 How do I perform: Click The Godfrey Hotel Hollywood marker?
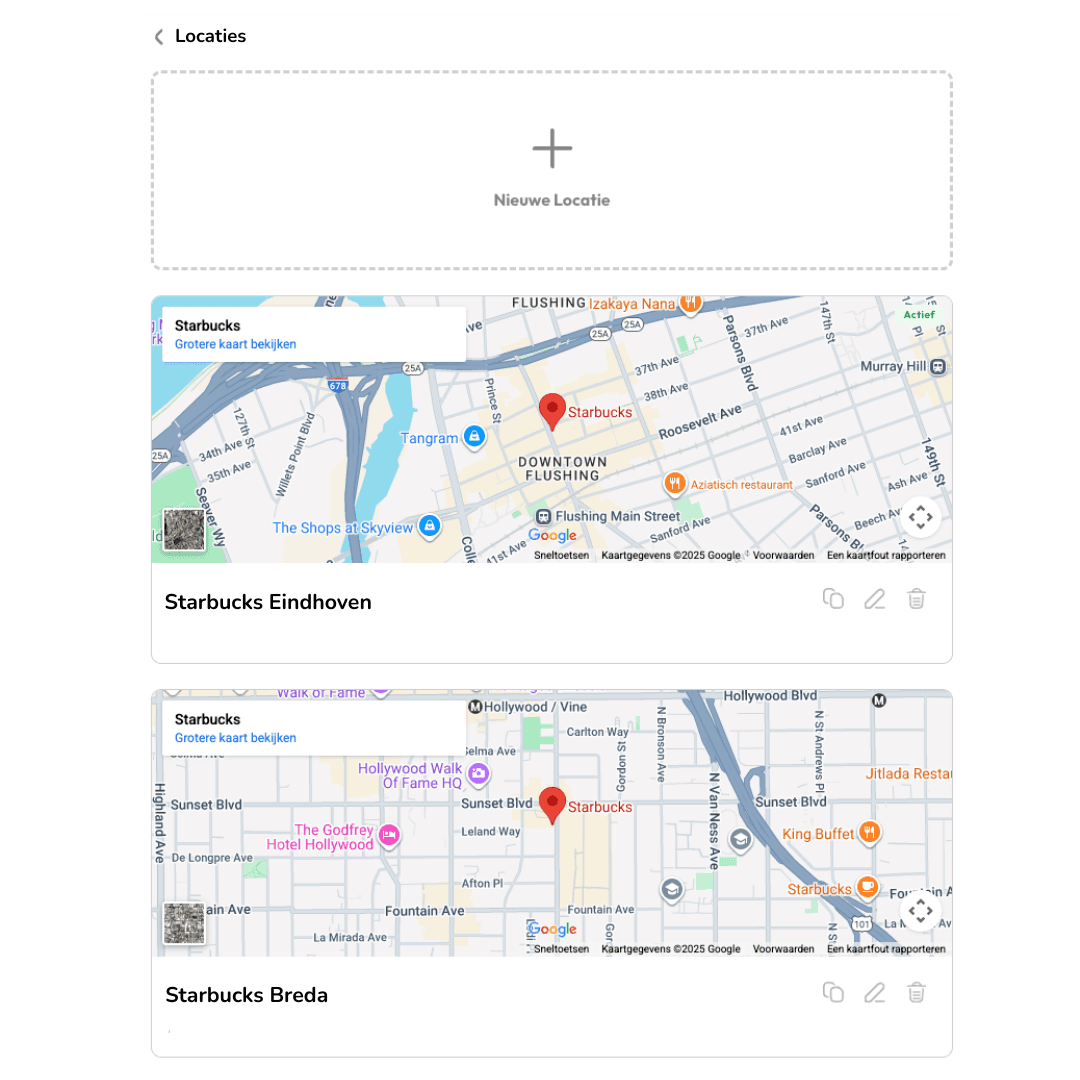coord(389,835)
